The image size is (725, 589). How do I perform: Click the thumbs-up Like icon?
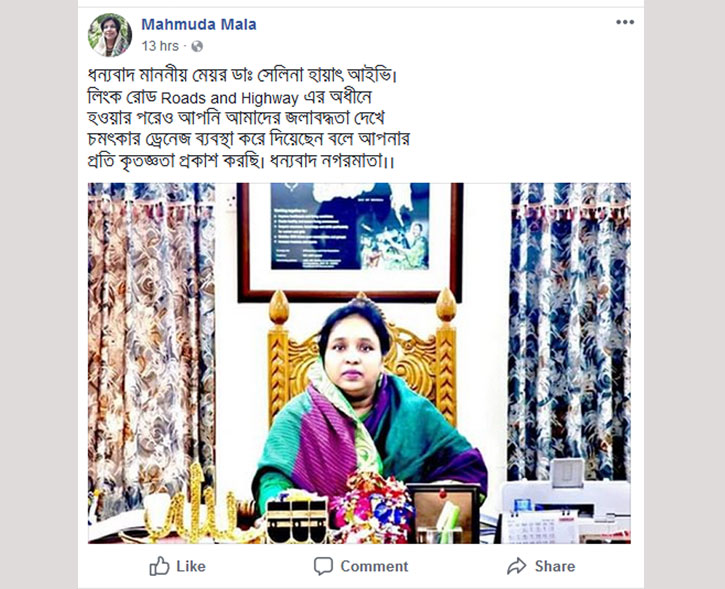pos(159,566)
